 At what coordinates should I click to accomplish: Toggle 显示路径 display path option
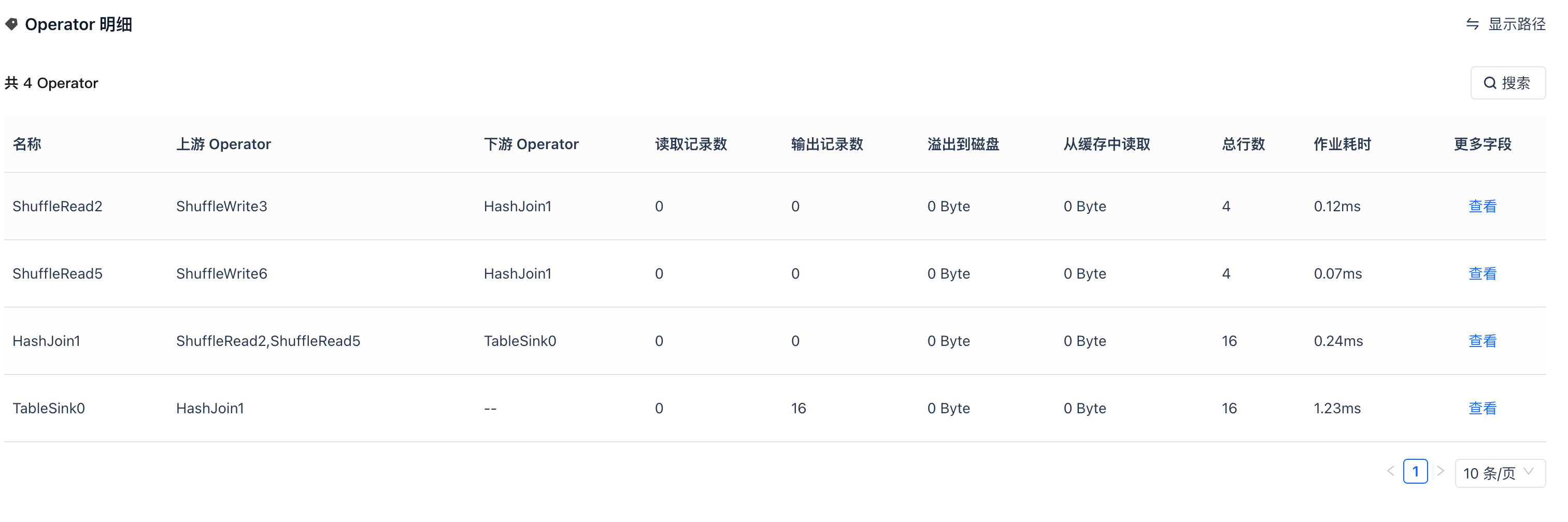[x=1516, y=24]
